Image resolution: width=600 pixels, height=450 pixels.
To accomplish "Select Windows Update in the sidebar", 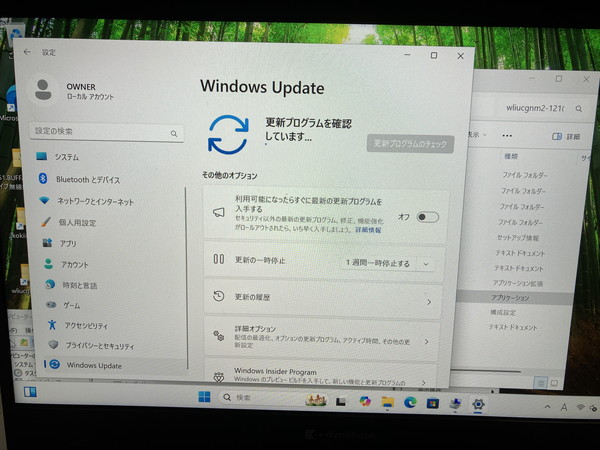I will coord(94,365).
